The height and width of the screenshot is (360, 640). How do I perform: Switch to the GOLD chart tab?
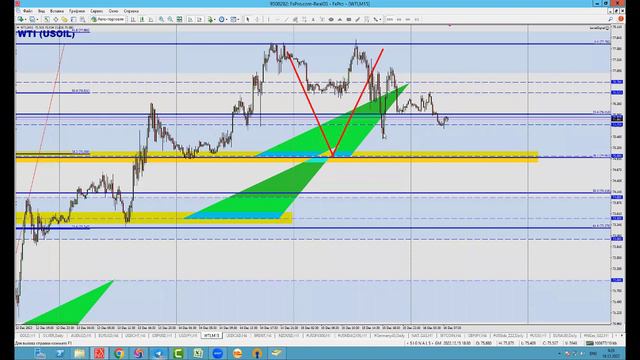[x=28, y=336]
